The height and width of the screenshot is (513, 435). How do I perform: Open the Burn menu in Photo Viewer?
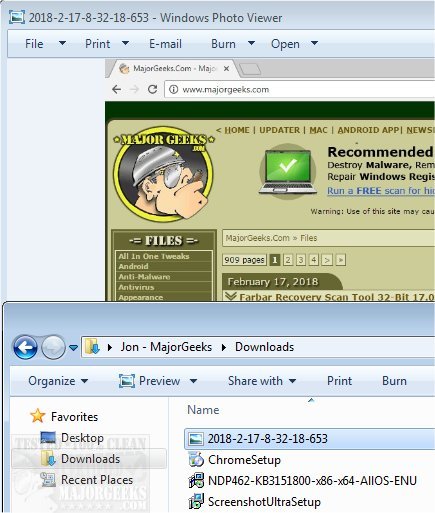(x=223, y=44)
